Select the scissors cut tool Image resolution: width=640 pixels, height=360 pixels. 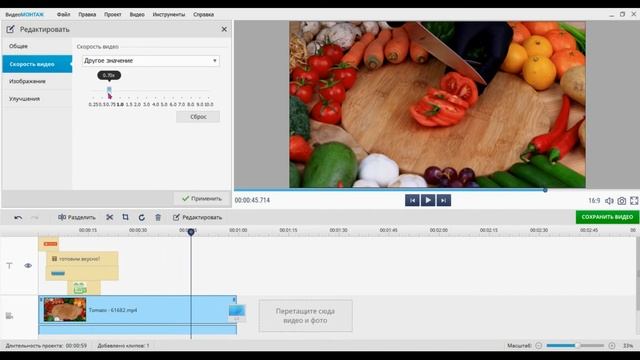(109, 218)
